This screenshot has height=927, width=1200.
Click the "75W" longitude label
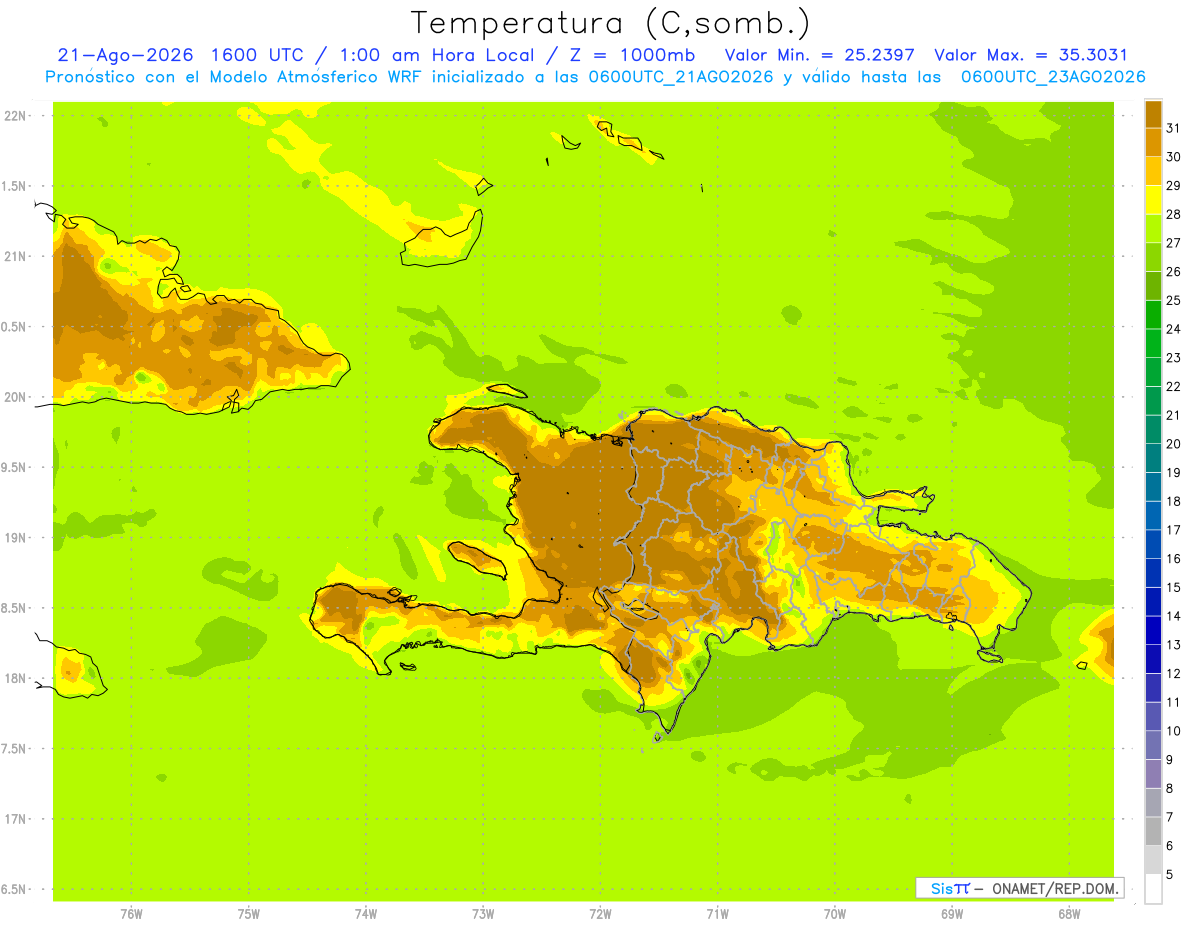coord(249,913)
